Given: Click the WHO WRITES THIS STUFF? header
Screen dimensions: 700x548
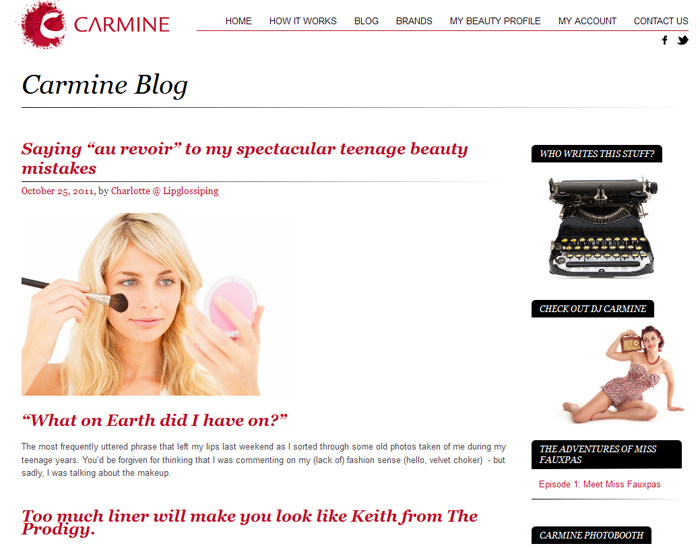Looking at the screenshot, I should click(x=596, y=154).
